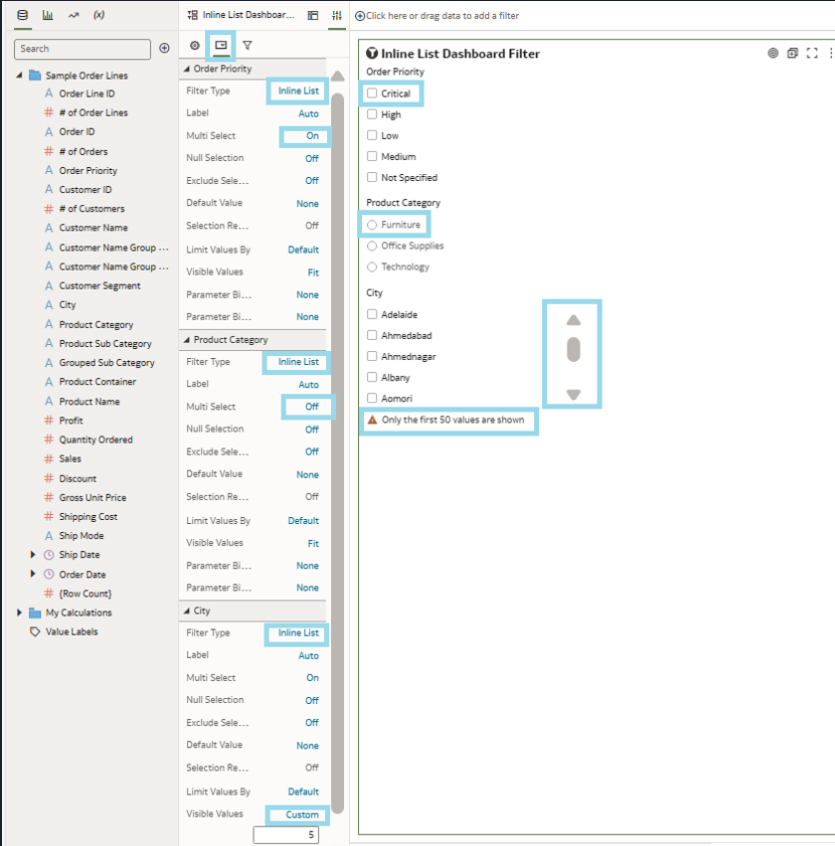Viewport: 835px width, 846px height.
Task: Click the City list scroll down arrow
Action: tap(573, 394)
